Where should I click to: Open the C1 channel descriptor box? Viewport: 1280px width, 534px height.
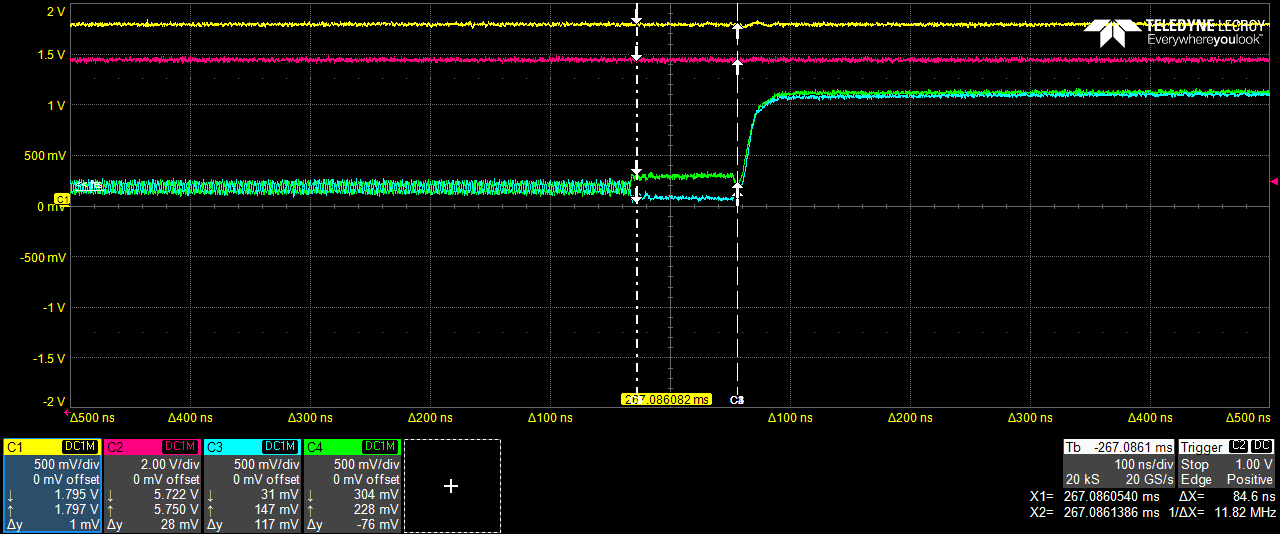click(x=52, y=485)
